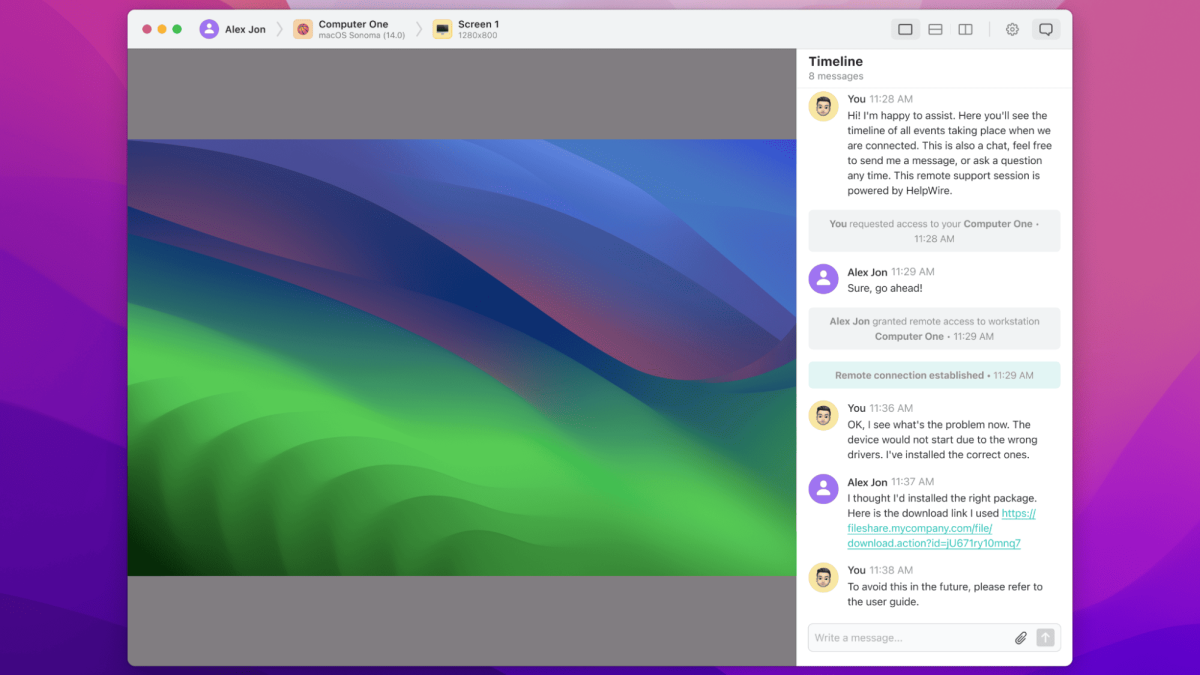
Task: Open the Screen 1 1280x800 selector
Action: (x=478, y=29)
